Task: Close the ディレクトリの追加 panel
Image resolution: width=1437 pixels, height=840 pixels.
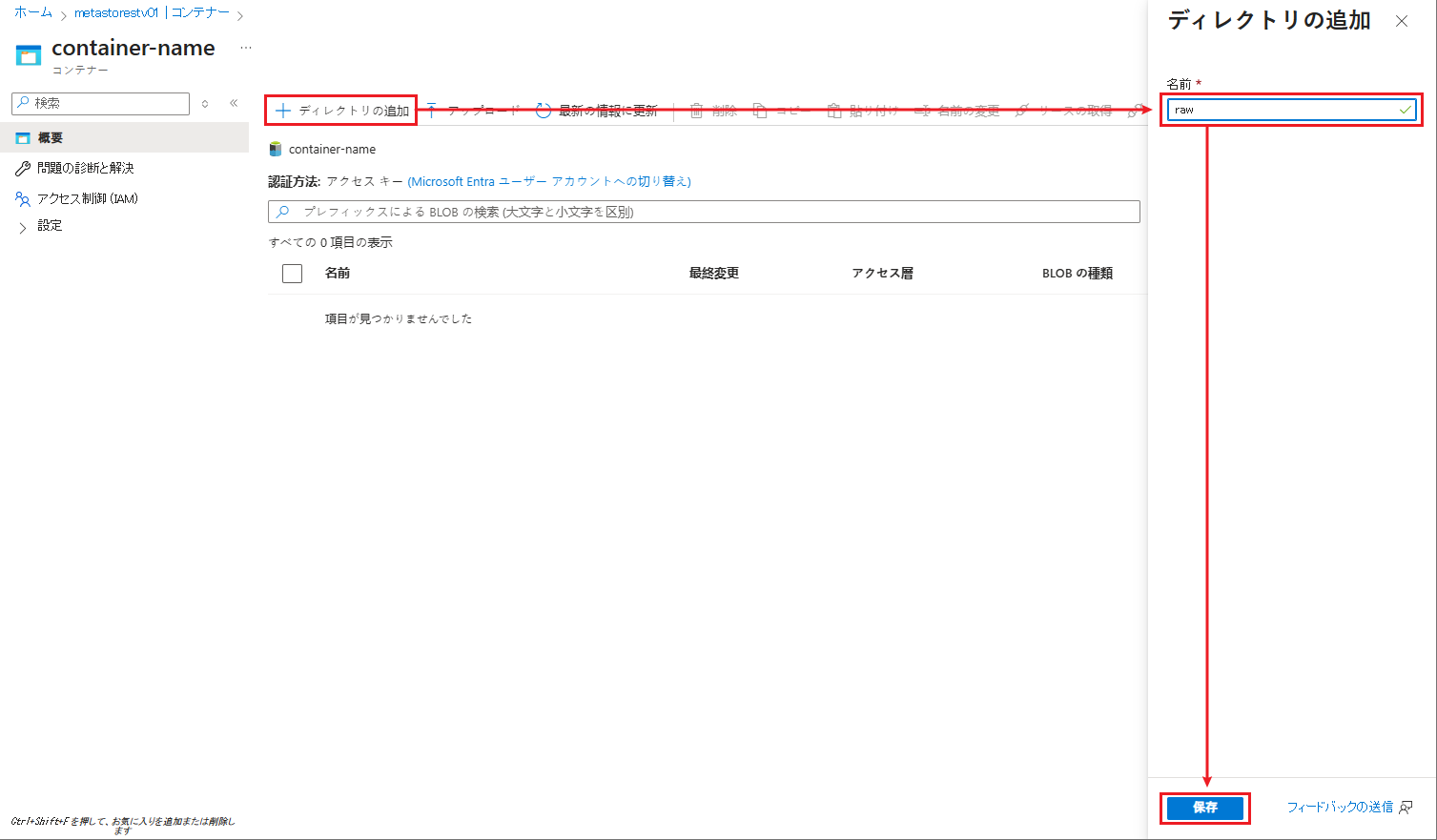Action: tap(1402, 21)
